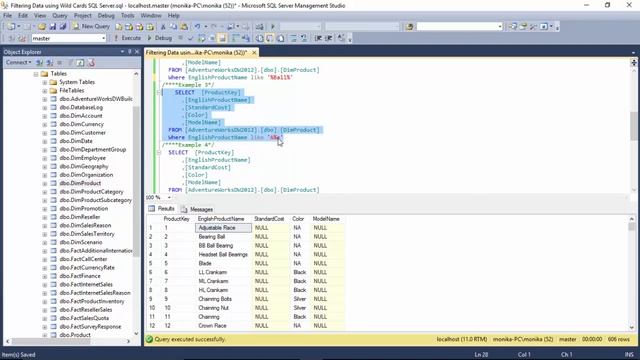The image size is (640, 360).
Task: Click the Connect Object Explorer icon
Action: (x=40, y=62)
